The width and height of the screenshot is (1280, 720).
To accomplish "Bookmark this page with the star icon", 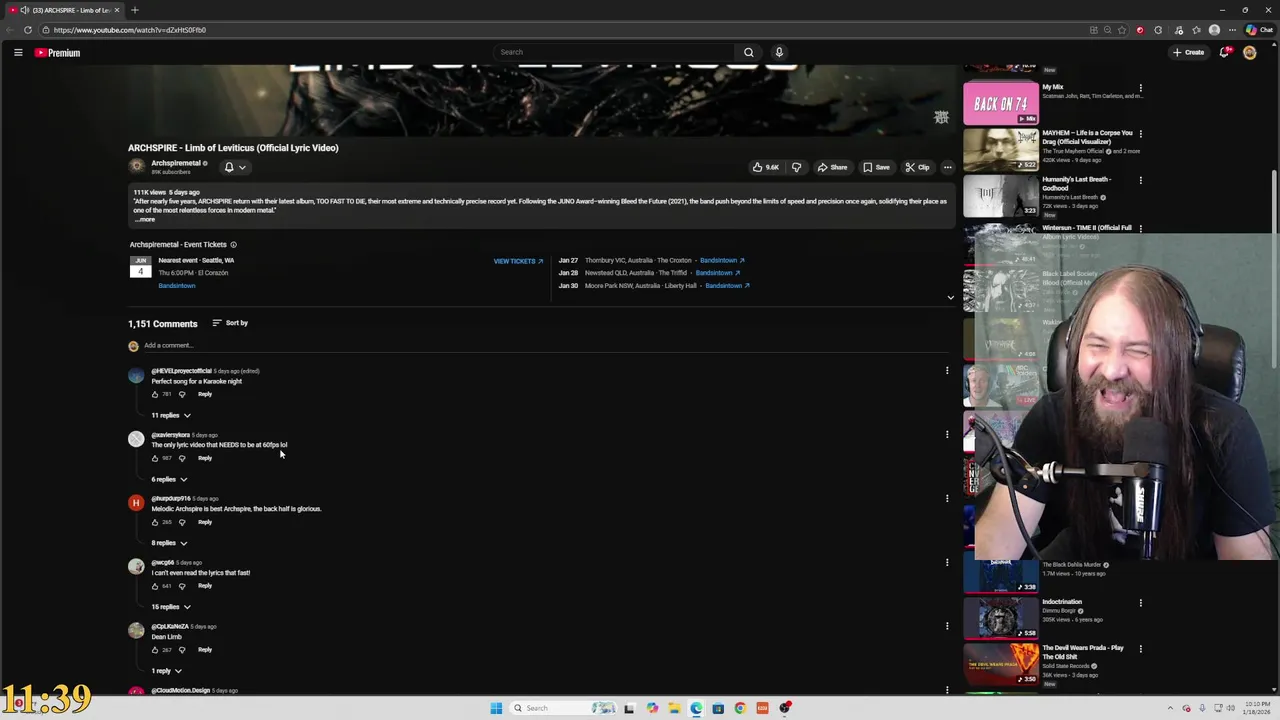I will pyautogui.click(x=1122, y=30).
